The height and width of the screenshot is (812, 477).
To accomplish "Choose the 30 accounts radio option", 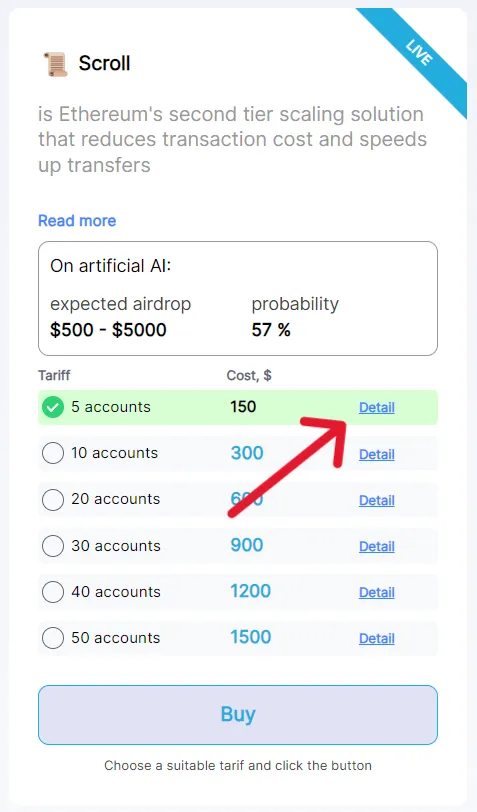I will tap(53, 546).
